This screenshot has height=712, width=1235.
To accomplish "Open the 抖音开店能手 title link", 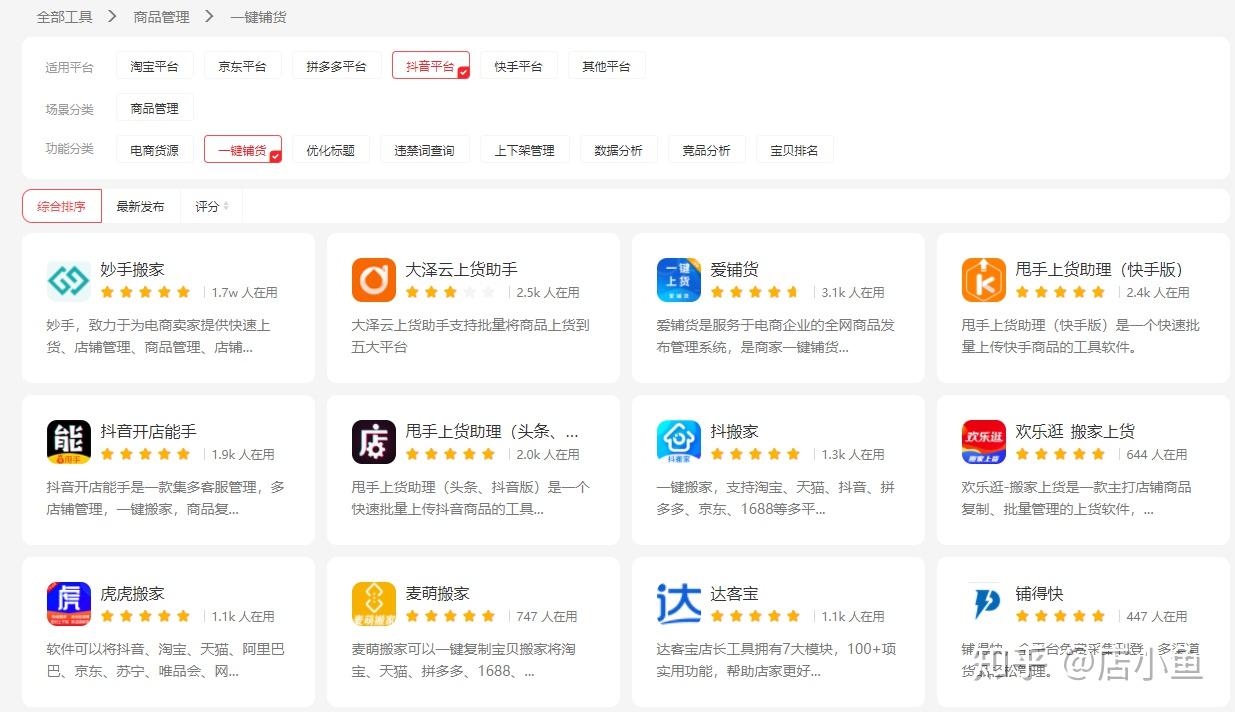I will coord(148,431).
